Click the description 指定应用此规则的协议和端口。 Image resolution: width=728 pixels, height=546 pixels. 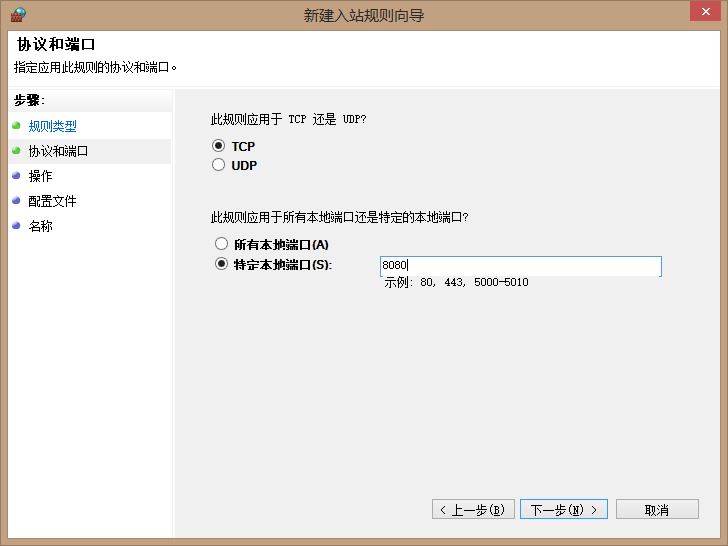pos(95,67)
